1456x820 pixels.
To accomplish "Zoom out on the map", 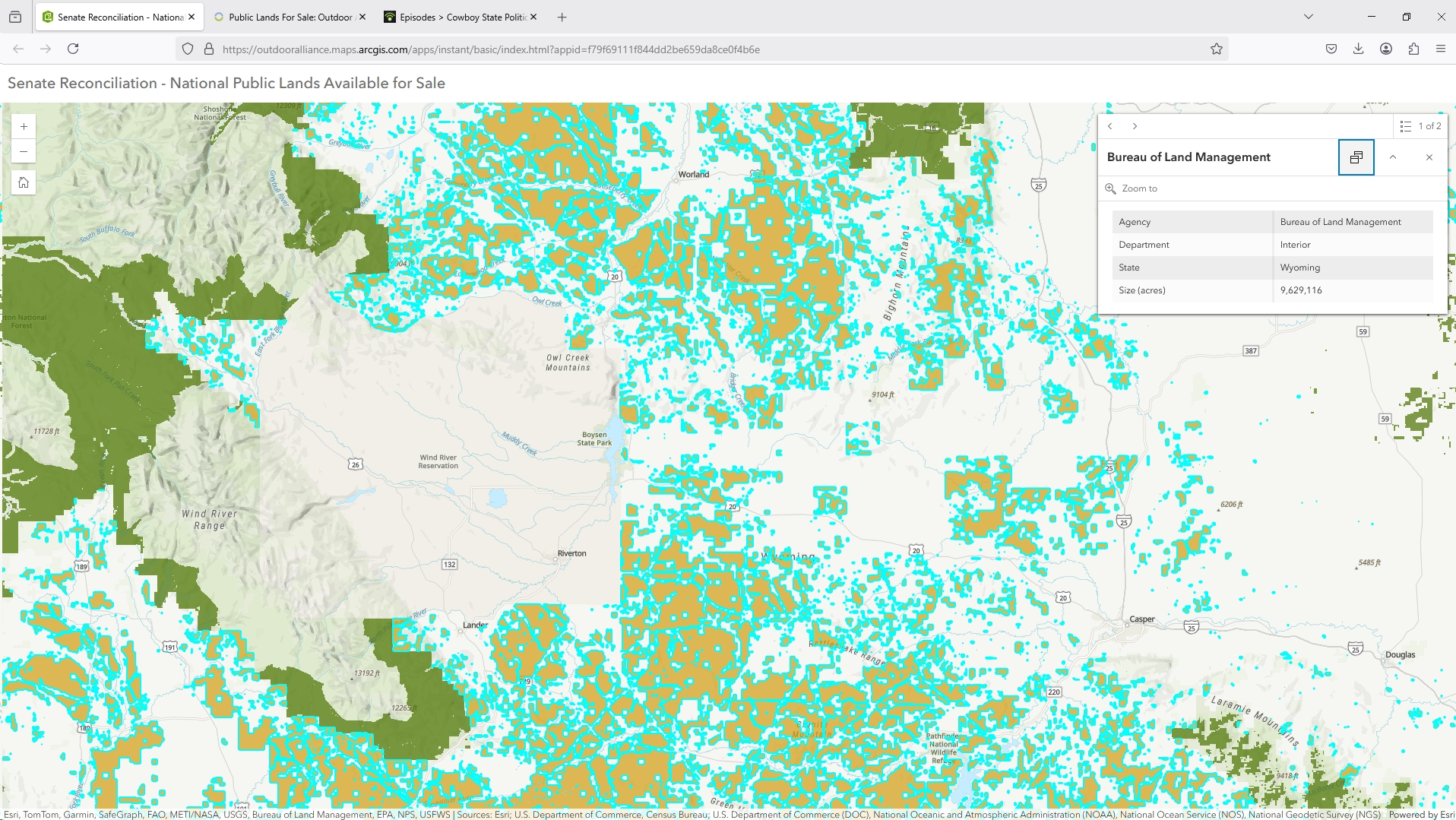I will tap(24, 152).
